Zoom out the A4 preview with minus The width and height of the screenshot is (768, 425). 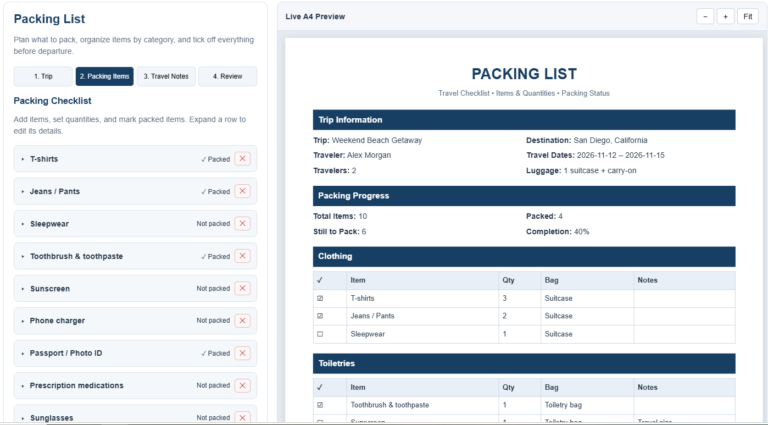click(705, 16)
